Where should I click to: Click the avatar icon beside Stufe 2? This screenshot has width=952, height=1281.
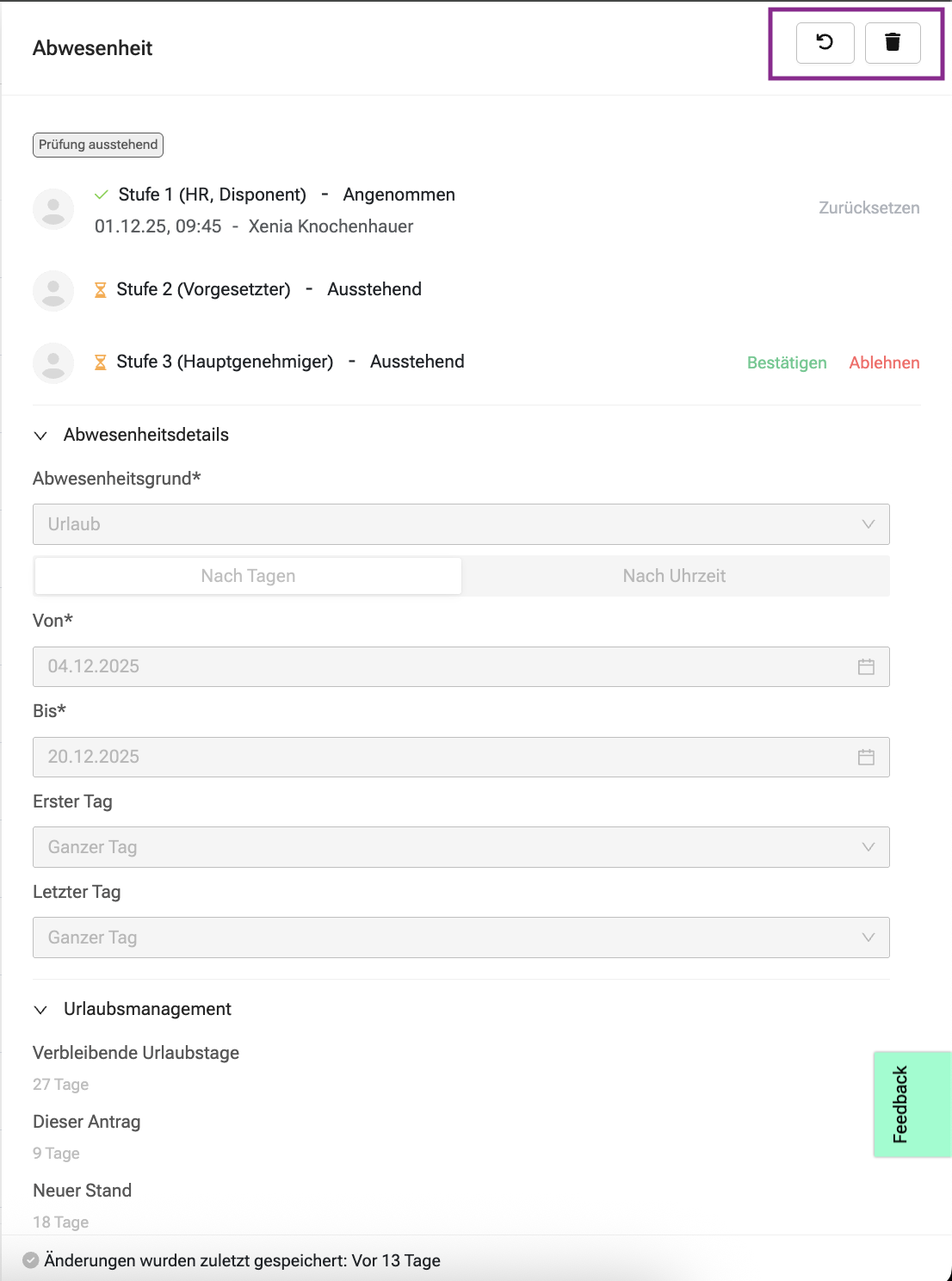(x=53, y=290)
